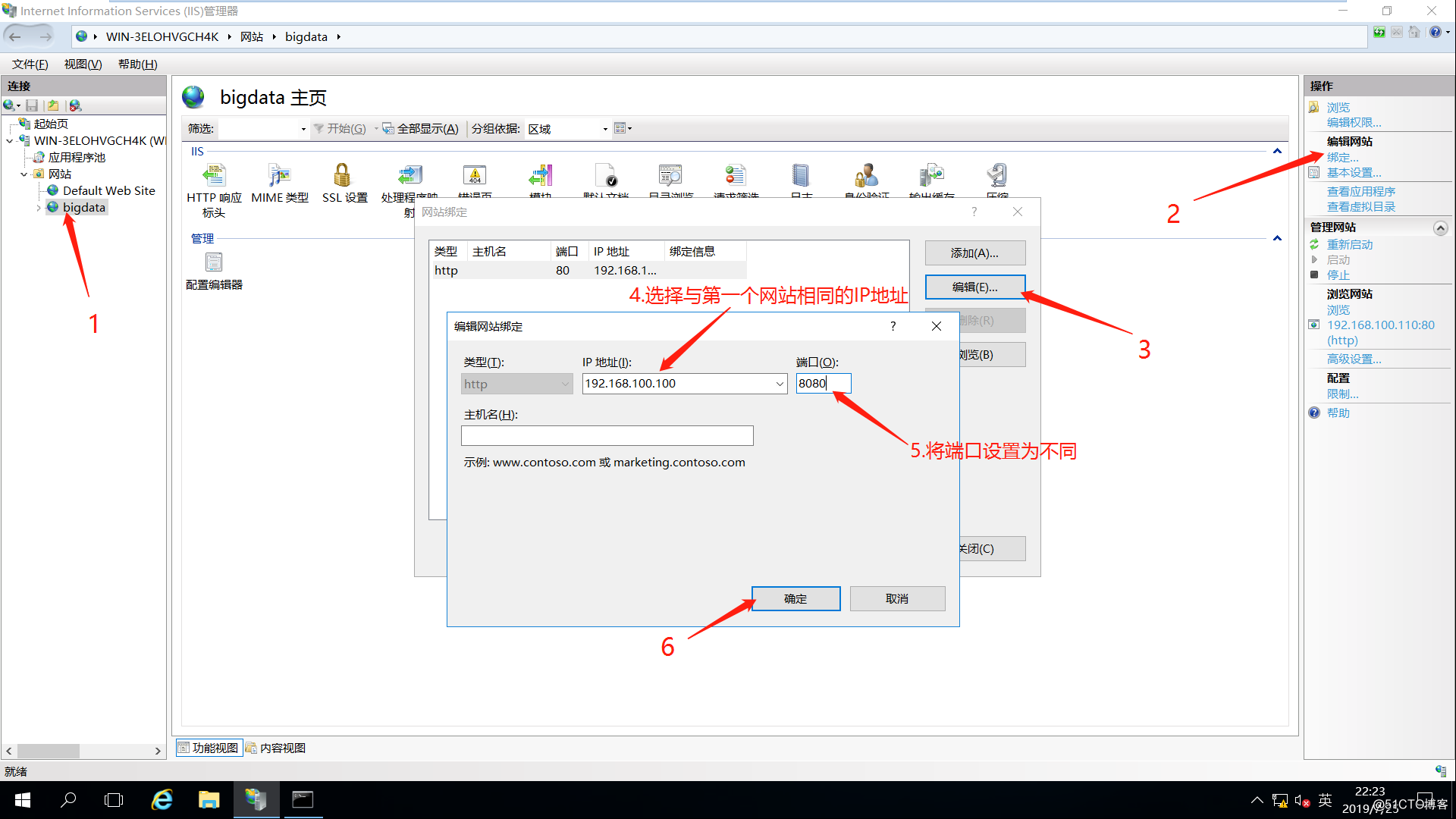Expand the IP 地址 dropdown list
The width and height of the screenshot is (1456, 819).
pyautogui.click(x=779, y=384)
